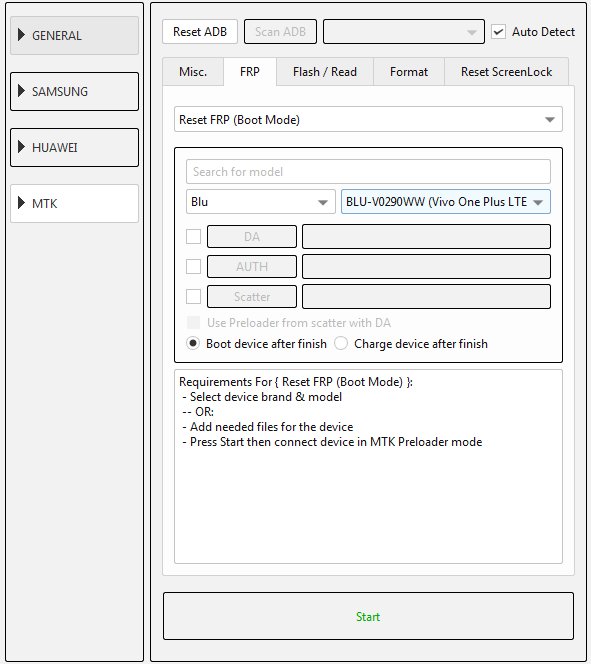Select Boot device after finish option
Image resolution: width=591 pixels, height=664 pixels.
click(193, 343)
